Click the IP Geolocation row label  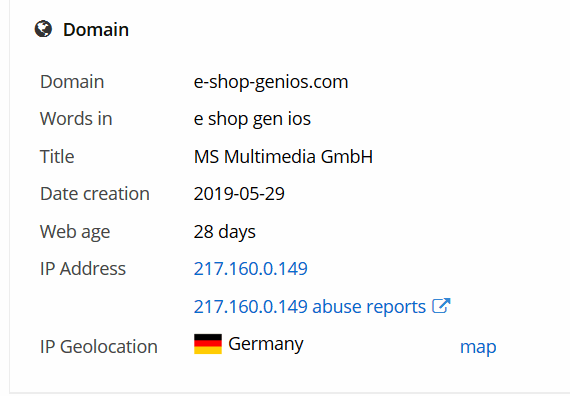click(x=99, y=347)
